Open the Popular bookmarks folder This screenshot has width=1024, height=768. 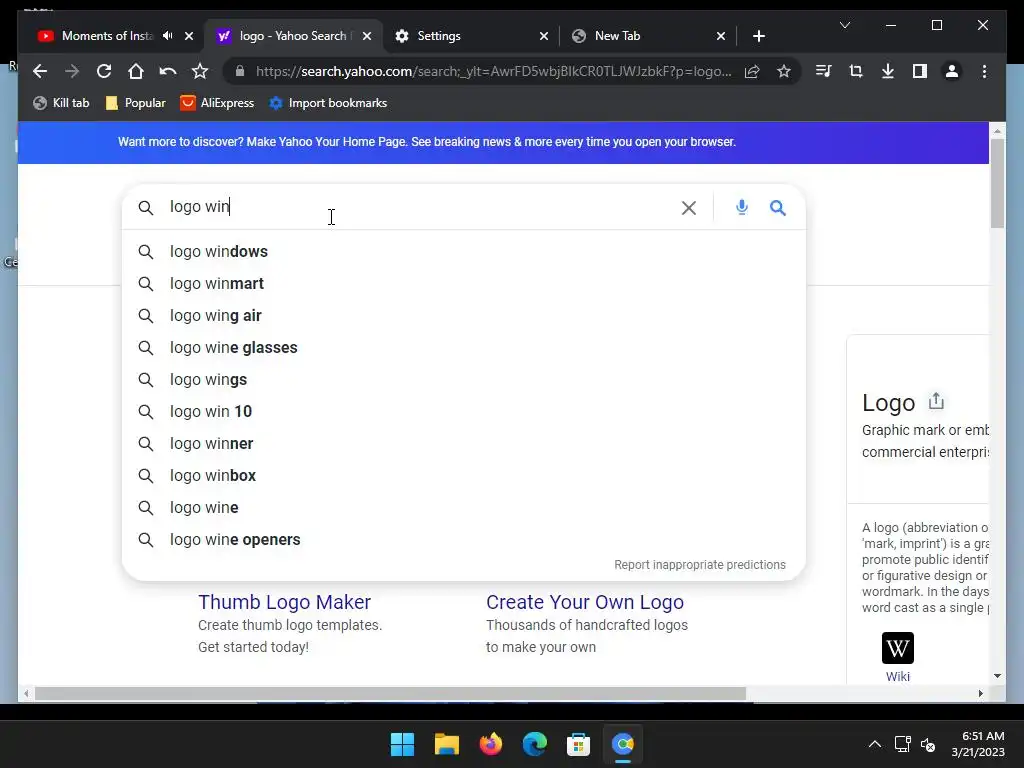[135, 103]
